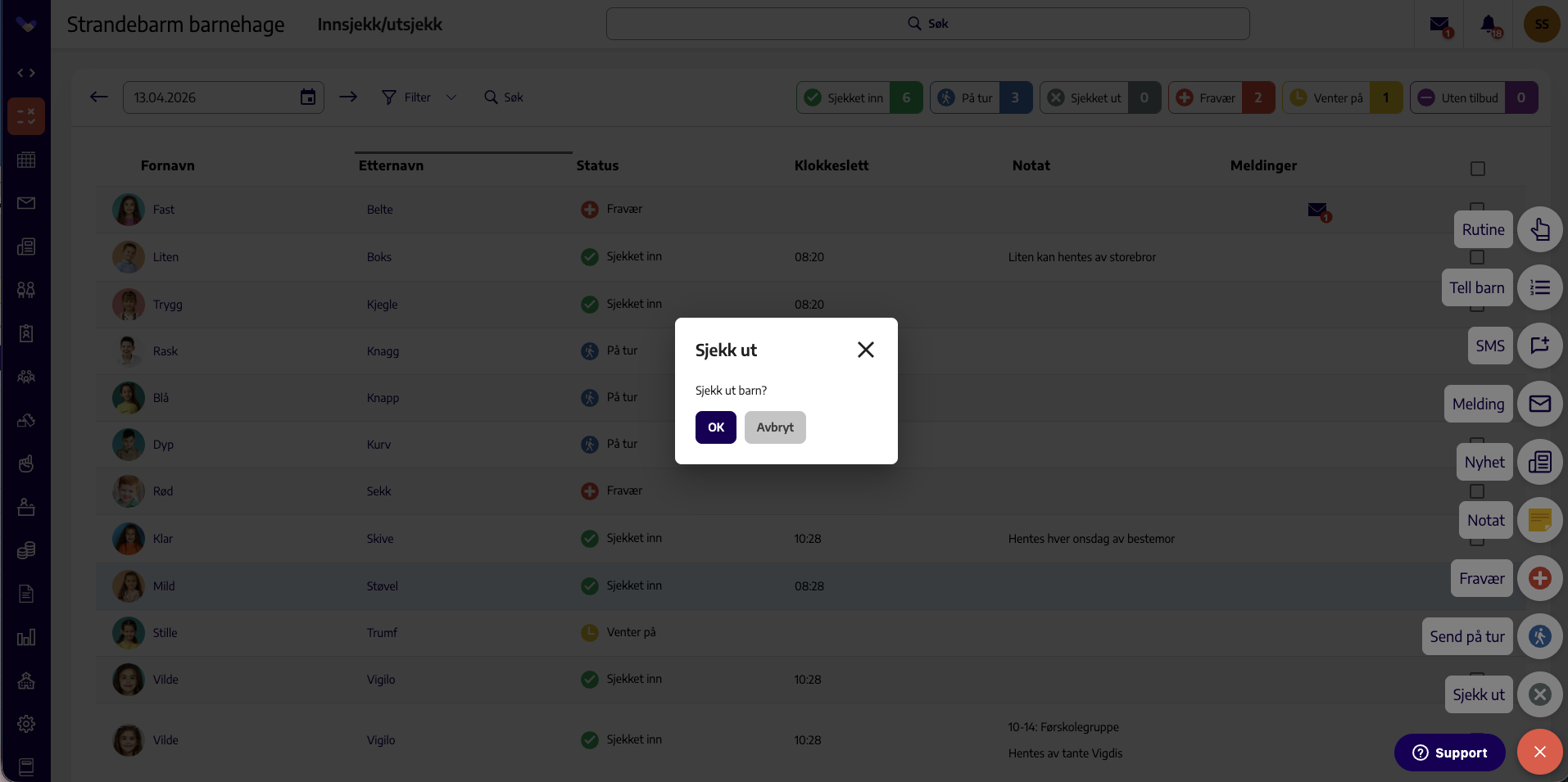Viewport: 1568px width, 782px height.
Task: Close the Sjekk ut dialog with X
Action: point(866,350)
